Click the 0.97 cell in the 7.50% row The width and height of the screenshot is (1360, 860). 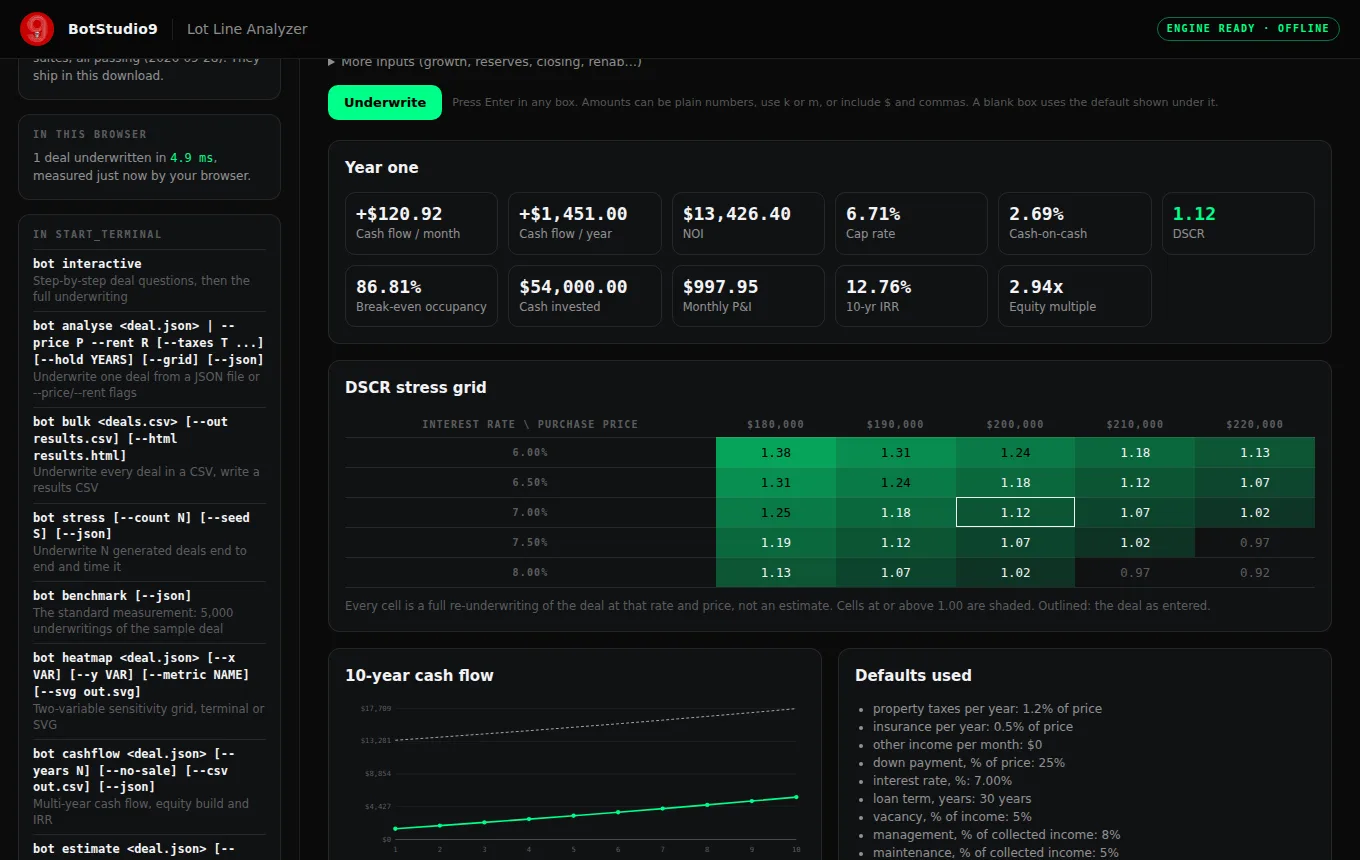coord(1255,543)
